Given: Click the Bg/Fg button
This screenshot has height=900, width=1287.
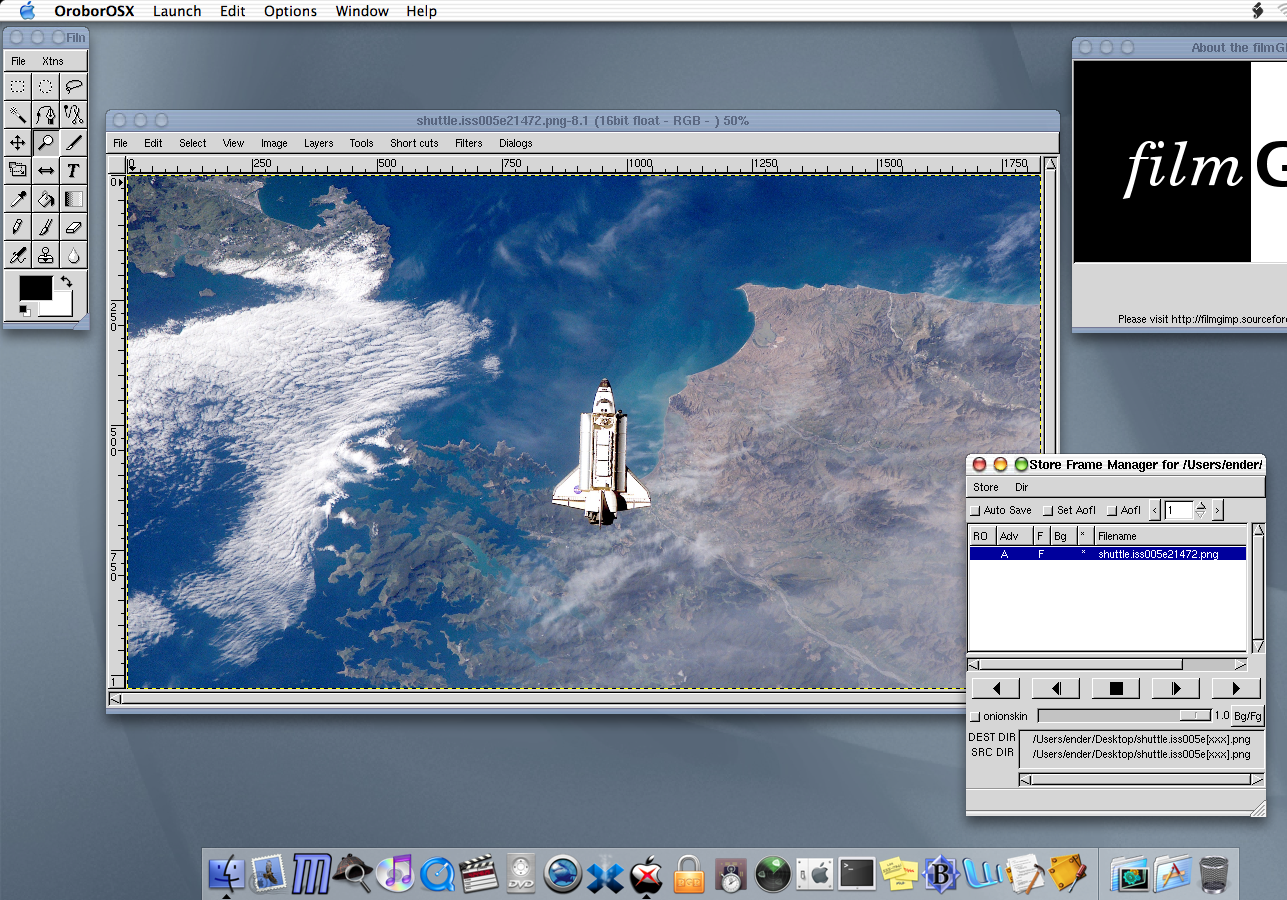Looking at the screenshot, I should click(x=1247, y=716).
